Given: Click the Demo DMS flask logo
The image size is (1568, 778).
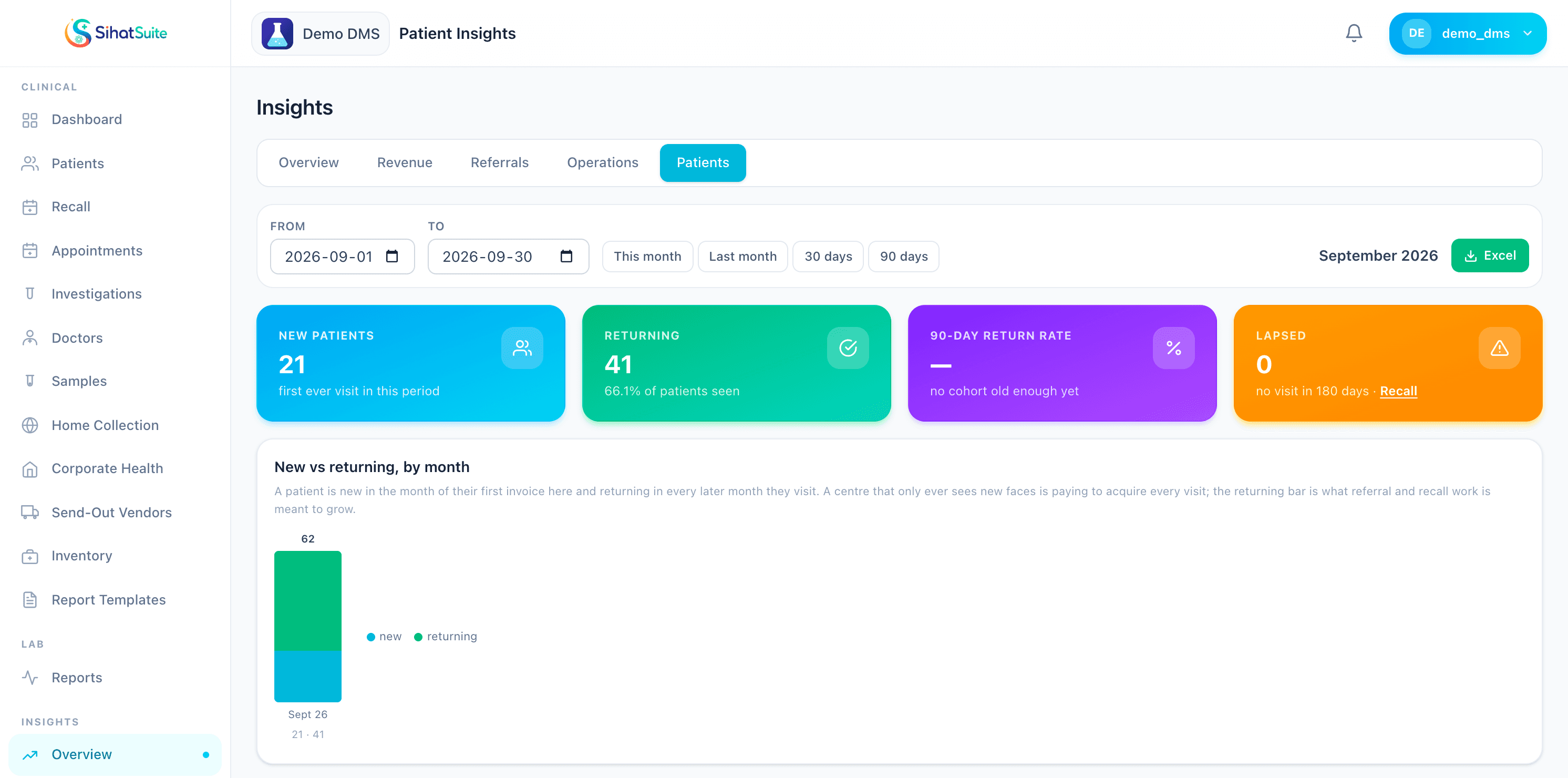Looking at the screenshot, I should (277, 34).
